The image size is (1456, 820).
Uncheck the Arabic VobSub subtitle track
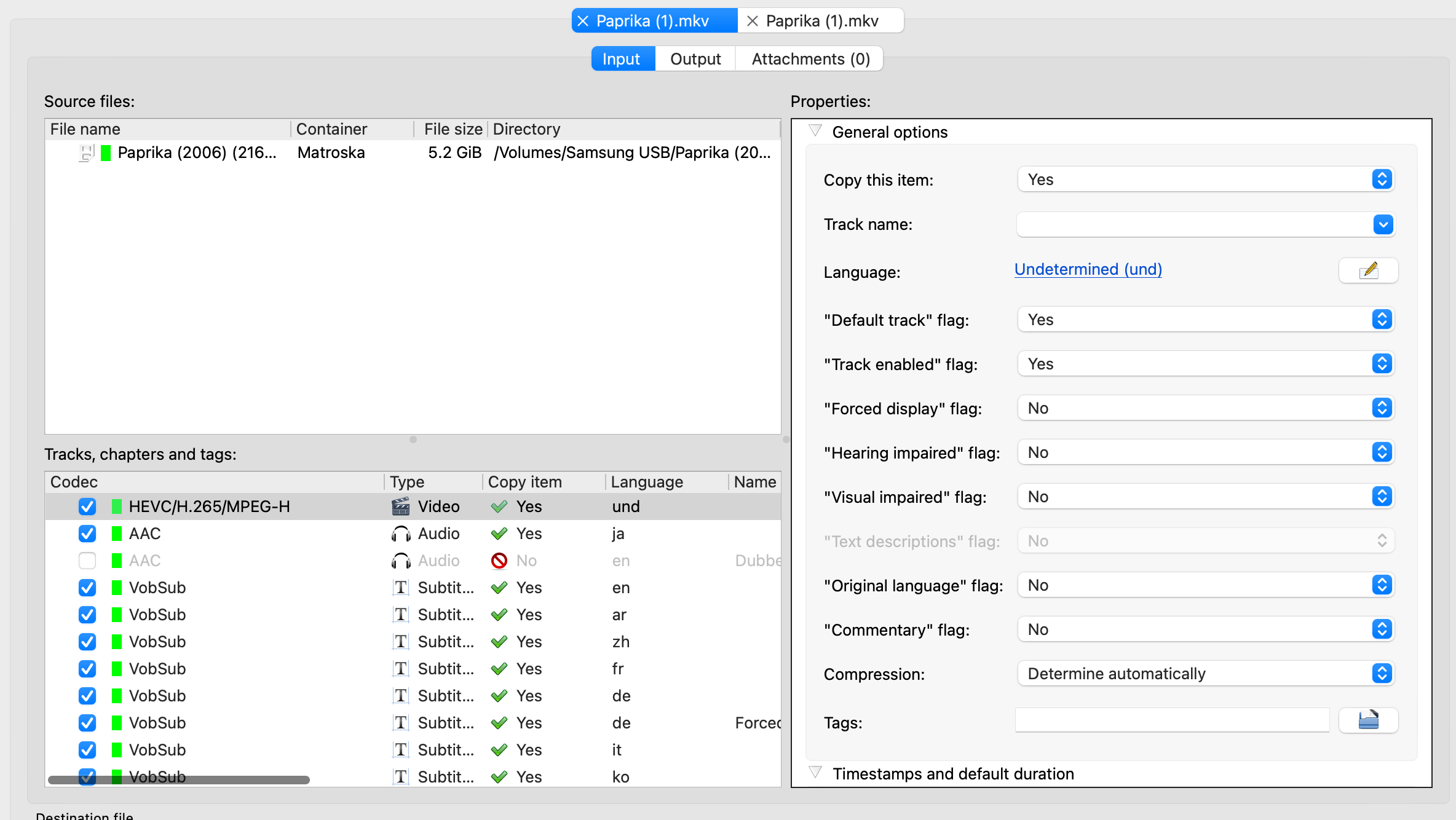87,615
